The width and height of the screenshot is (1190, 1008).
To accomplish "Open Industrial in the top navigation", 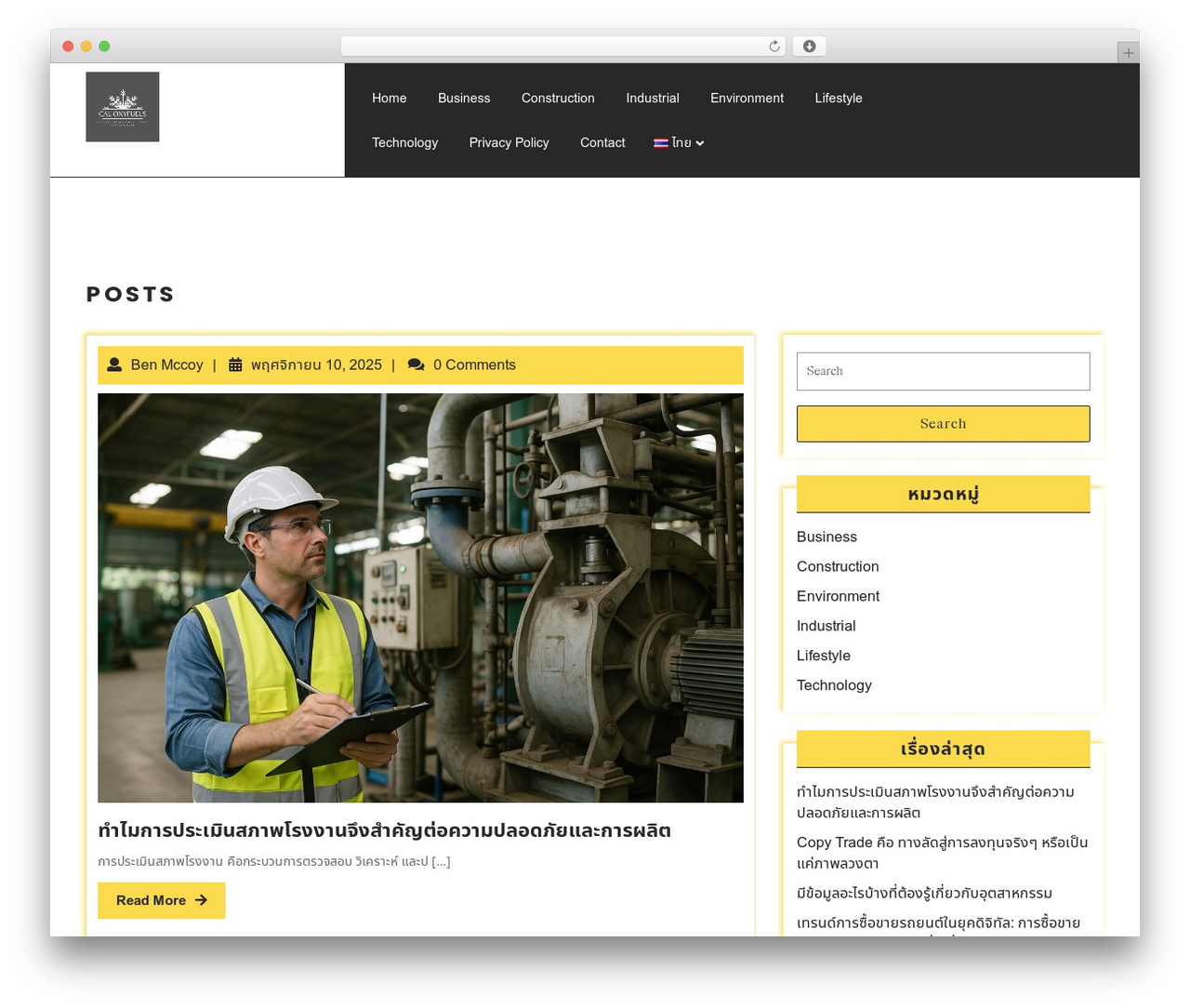I will tap(653, 99).
